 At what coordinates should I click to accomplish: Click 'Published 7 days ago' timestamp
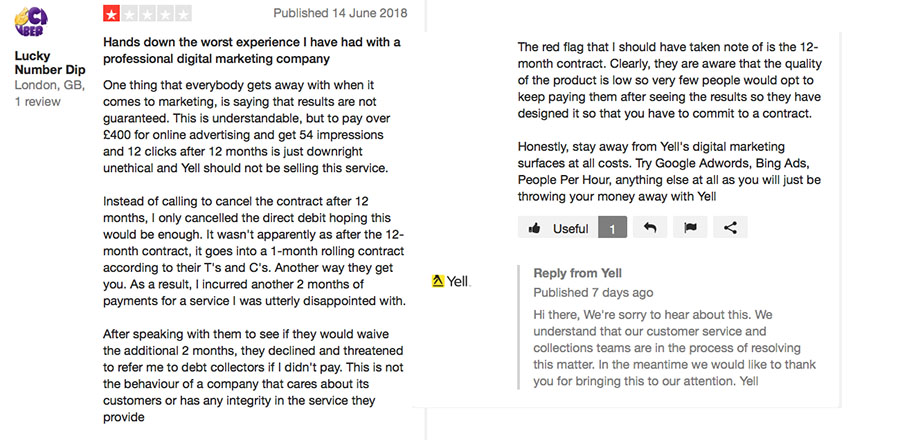(593, 293)
